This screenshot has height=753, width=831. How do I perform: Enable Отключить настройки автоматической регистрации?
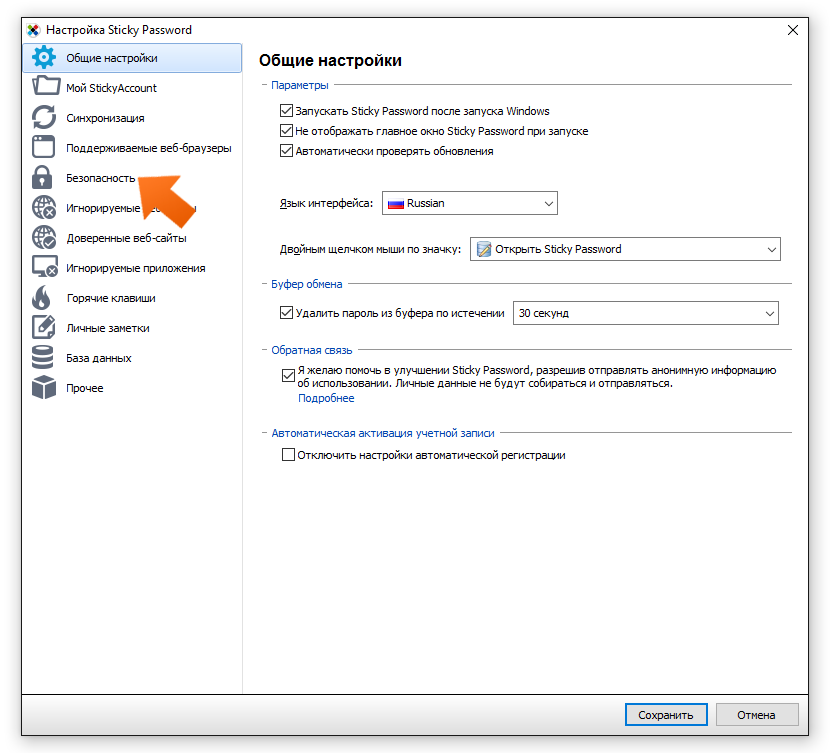click(288, 455)
